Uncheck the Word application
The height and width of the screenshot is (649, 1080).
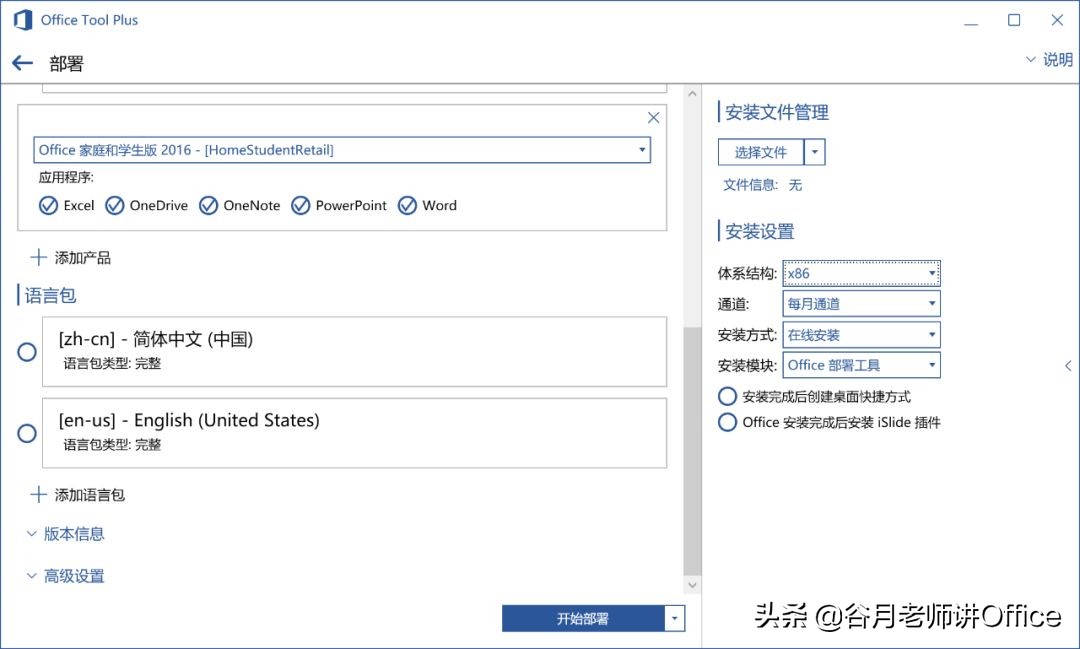[x=407, y=205]
